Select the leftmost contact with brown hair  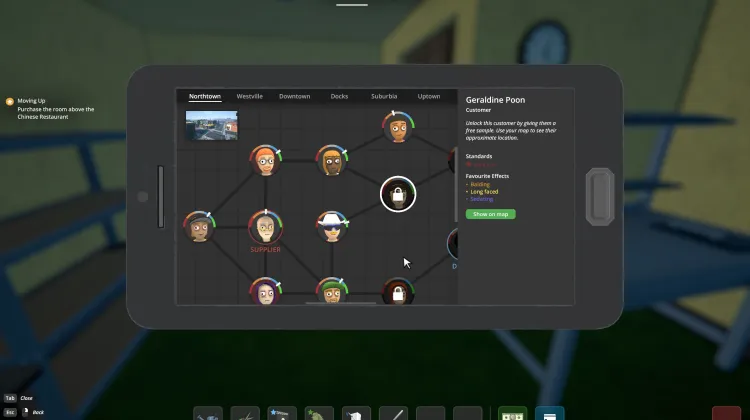198,226
